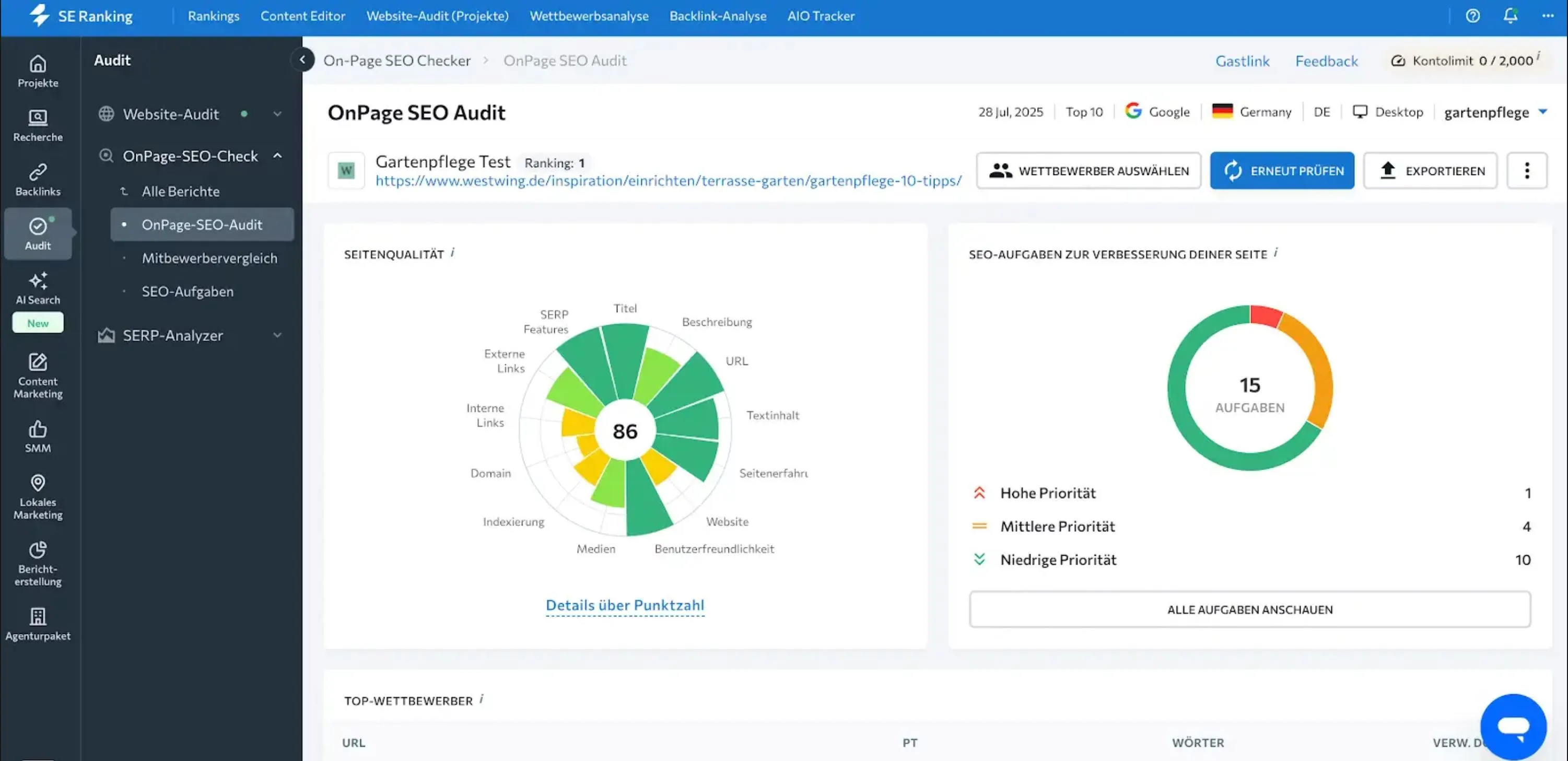Select the Audit sidebar icon
Viewport: 1568px width, 761px height.
pos(38,234)
